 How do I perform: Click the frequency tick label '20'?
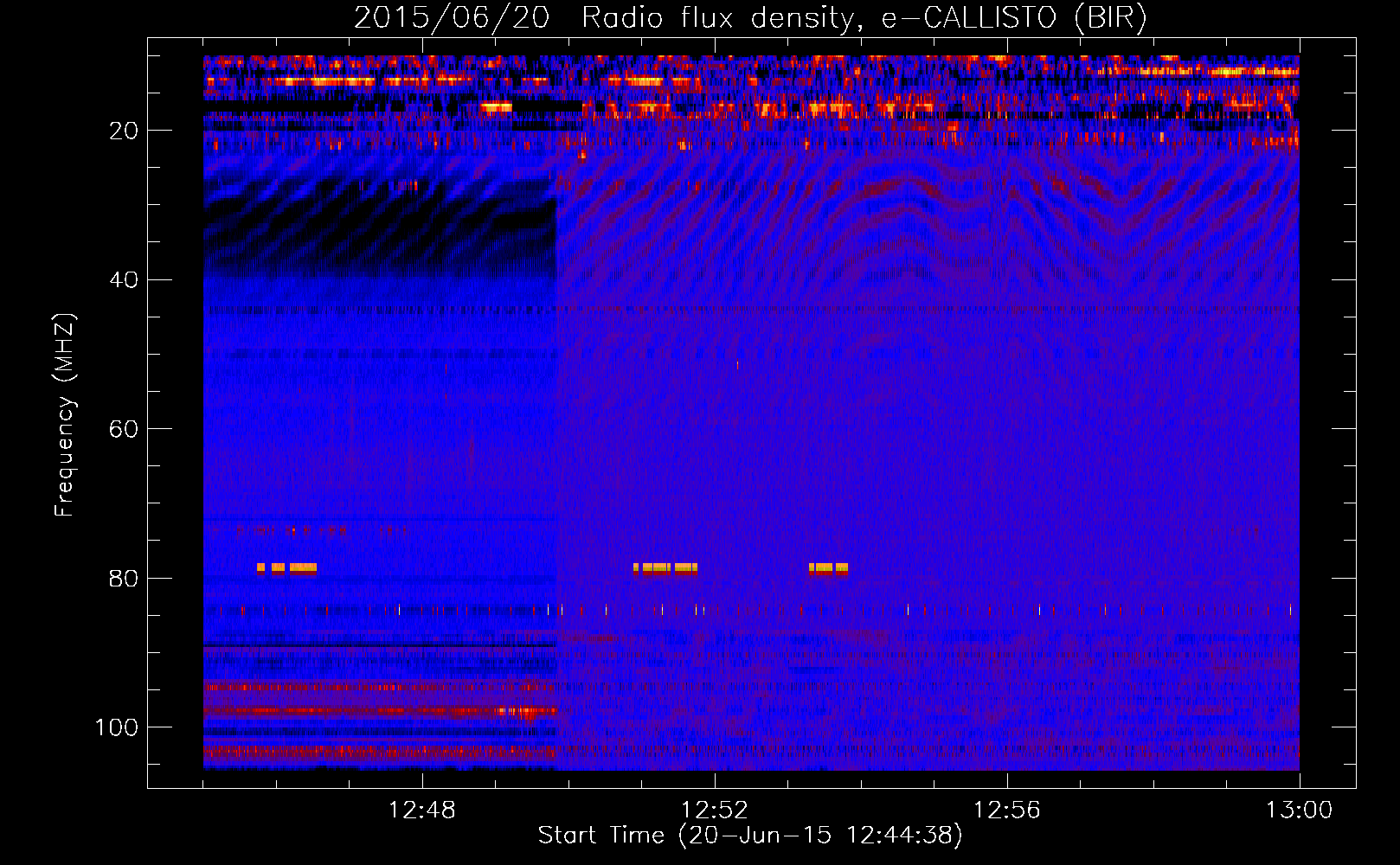(x=124, y=131)
